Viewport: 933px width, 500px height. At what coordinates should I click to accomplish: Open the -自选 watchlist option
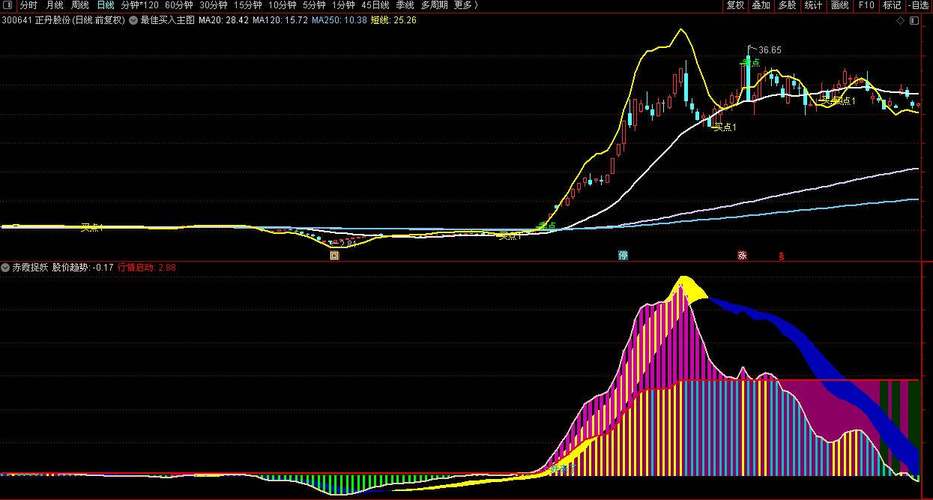pos(919,5)
